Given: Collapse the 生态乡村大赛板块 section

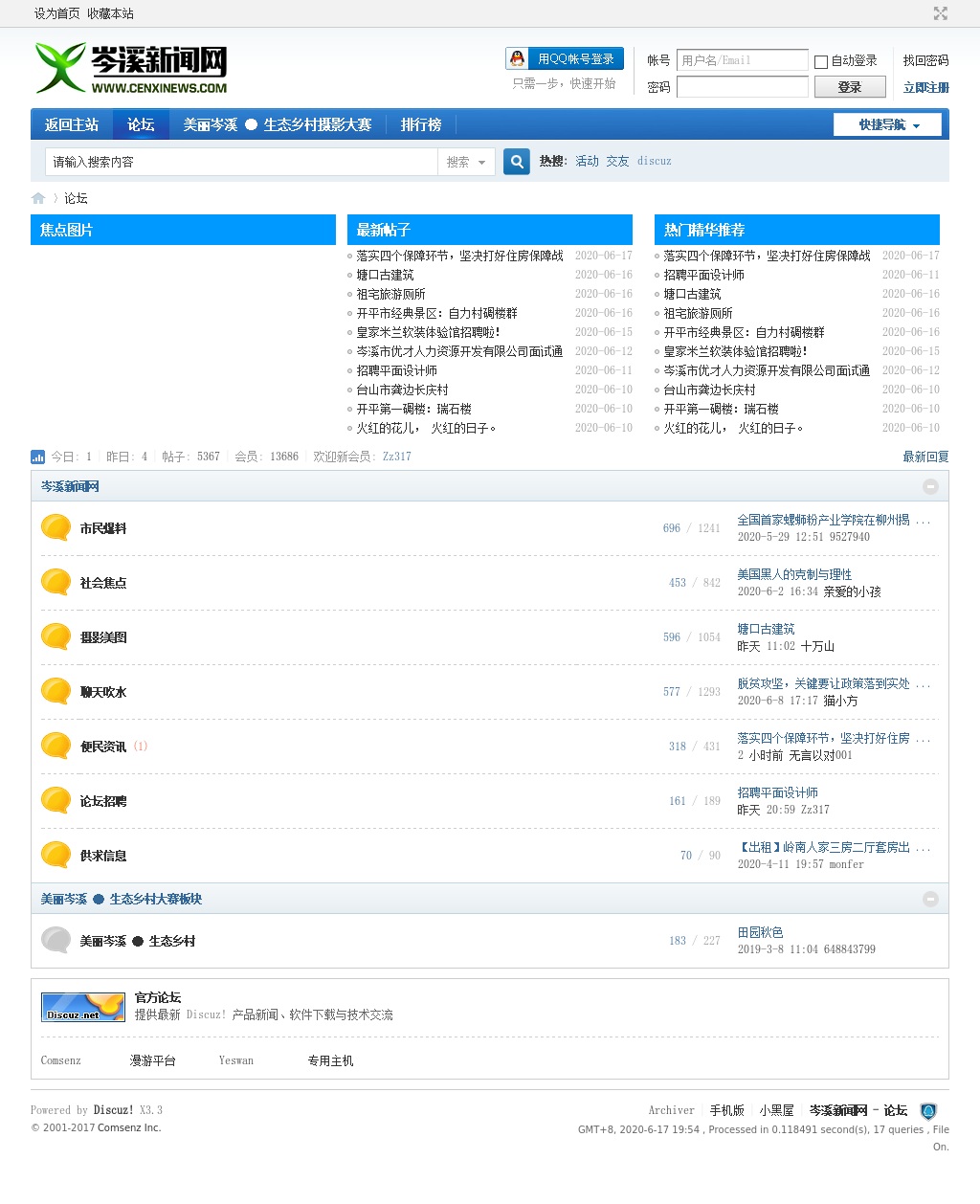Looking at the screenshot, I should tap(930, 899).
